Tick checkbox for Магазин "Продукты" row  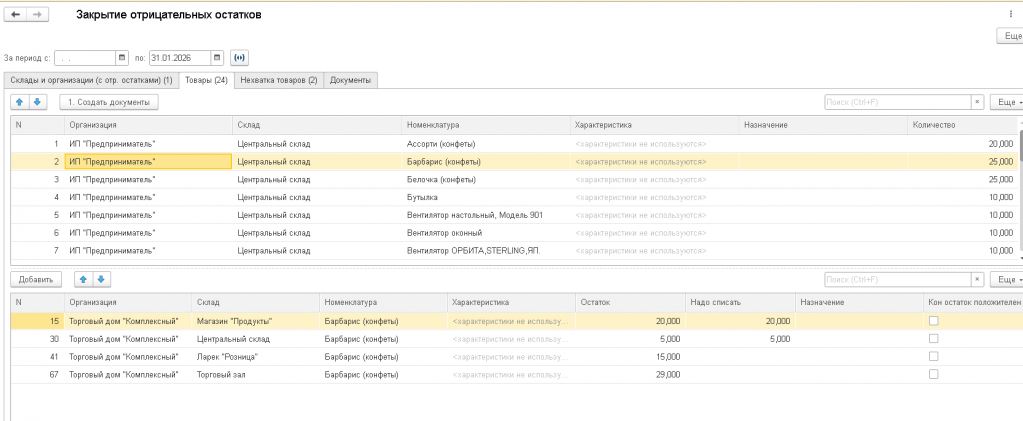(x=933, y=321)
